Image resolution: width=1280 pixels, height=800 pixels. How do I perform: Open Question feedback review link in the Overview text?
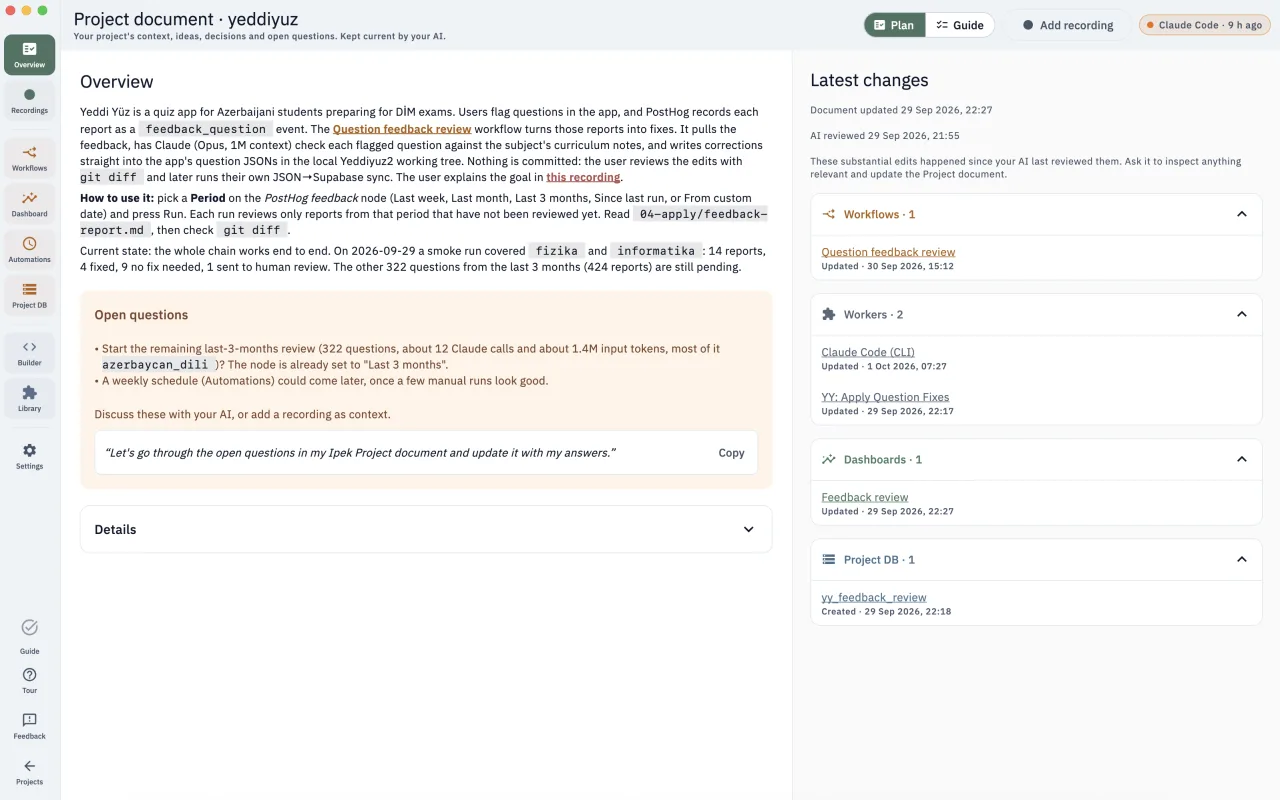(402, 129)
